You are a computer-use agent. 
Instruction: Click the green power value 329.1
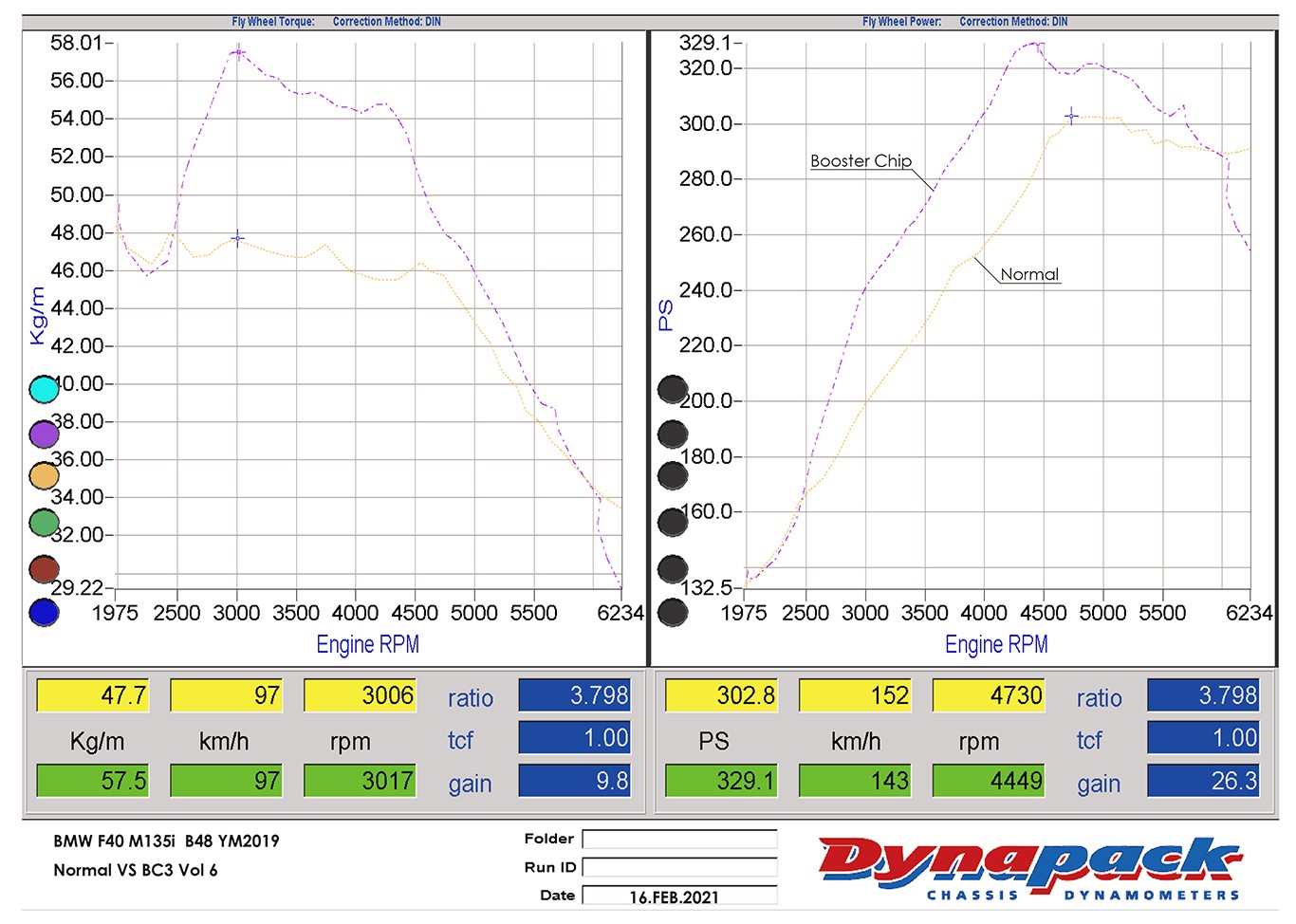[721, 781]
